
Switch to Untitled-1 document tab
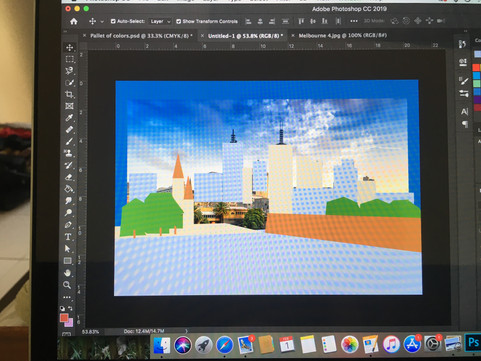tap(245, 36)
